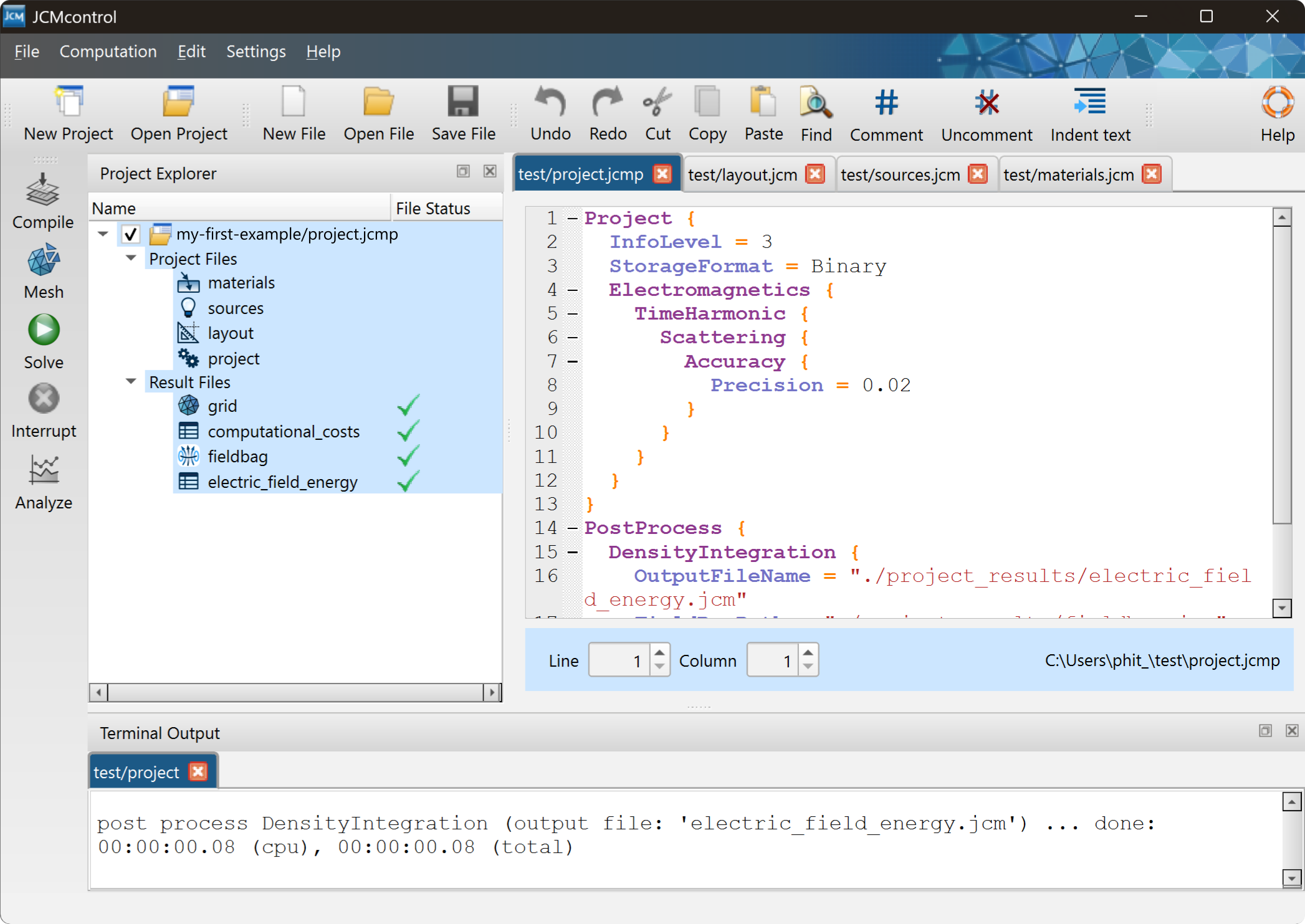
Task: Close the test/sources.jcm tab
Action: (x=978, y=174)
